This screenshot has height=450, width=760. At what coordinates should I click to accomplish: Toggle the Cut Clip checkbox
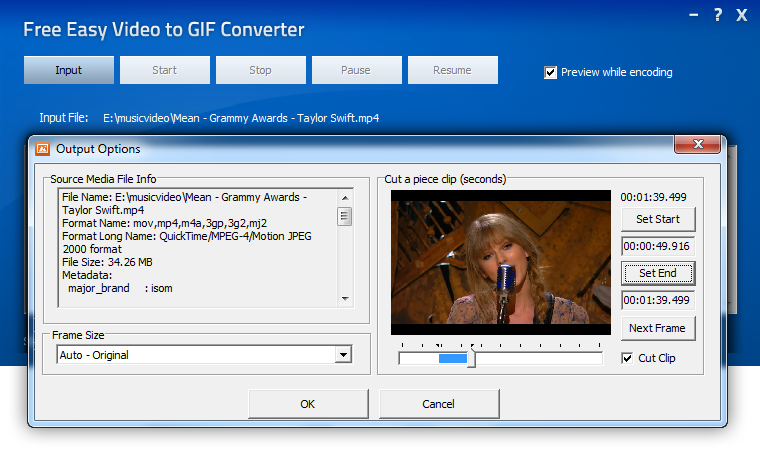627,358
